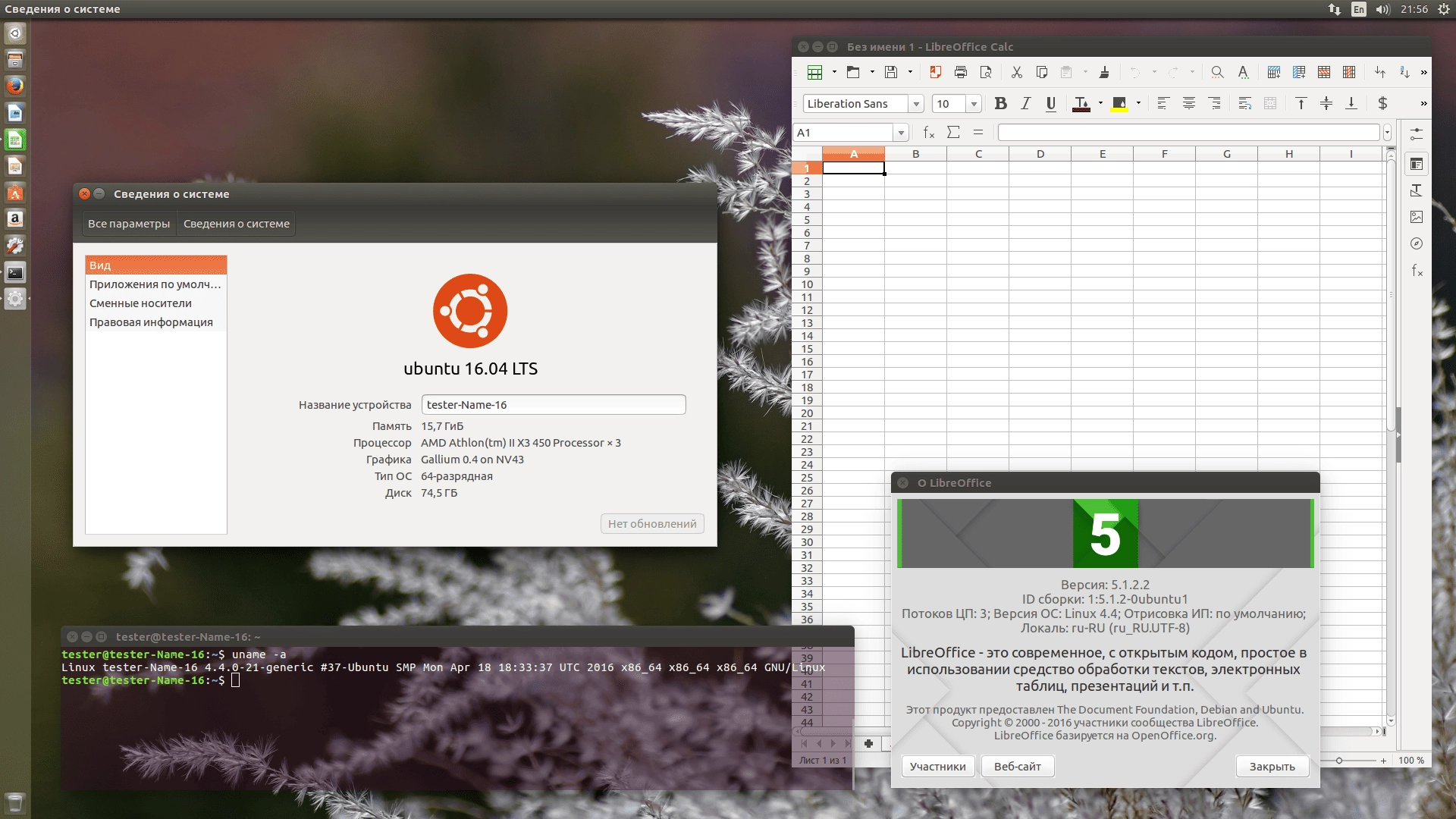The image size is (1456, 819).
Task: Open Sidebar Gallery icon
Action: pyautogui.click(x=1417, y=217)
